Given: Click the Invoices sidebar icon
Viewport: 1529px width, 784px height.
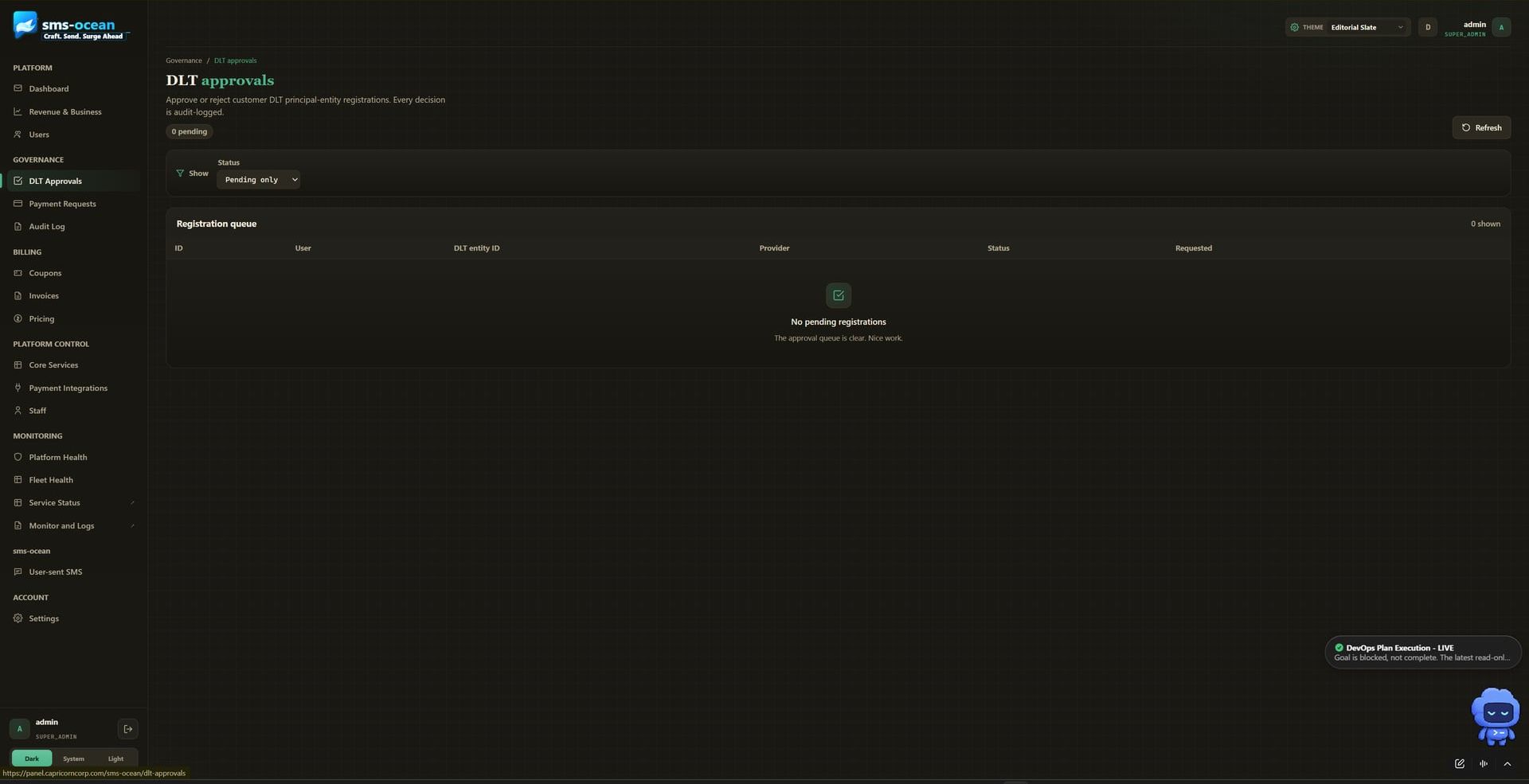Looking at the screenshot, I should 18,295.
